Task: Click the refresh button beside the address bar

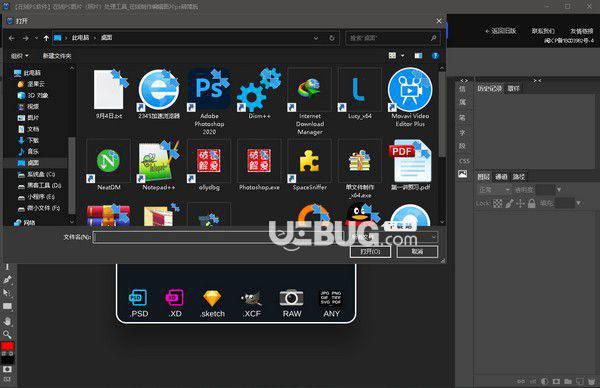Action: 332,38
